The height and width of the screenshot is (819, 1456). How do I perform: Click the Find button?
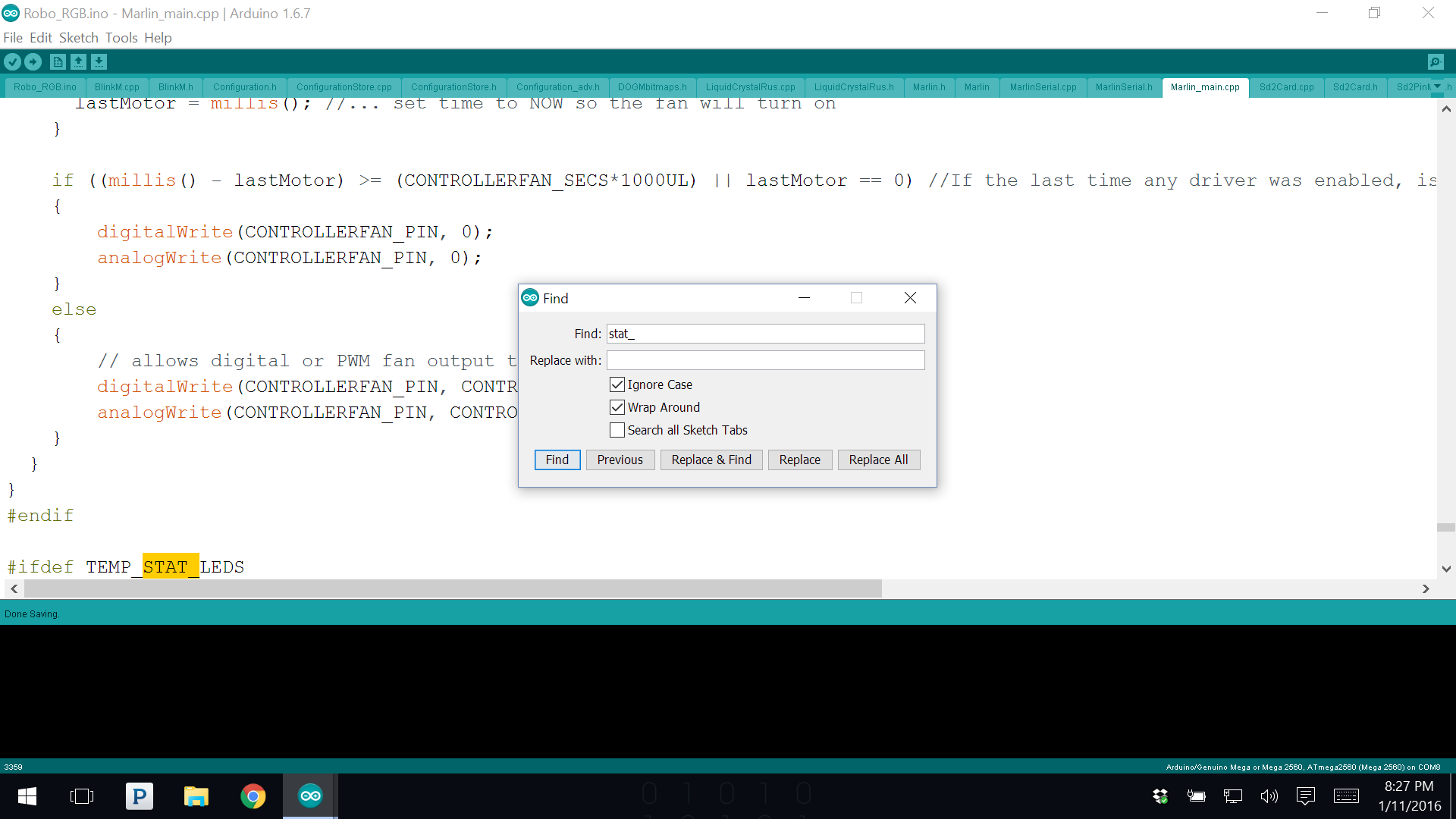coord(557,460)
